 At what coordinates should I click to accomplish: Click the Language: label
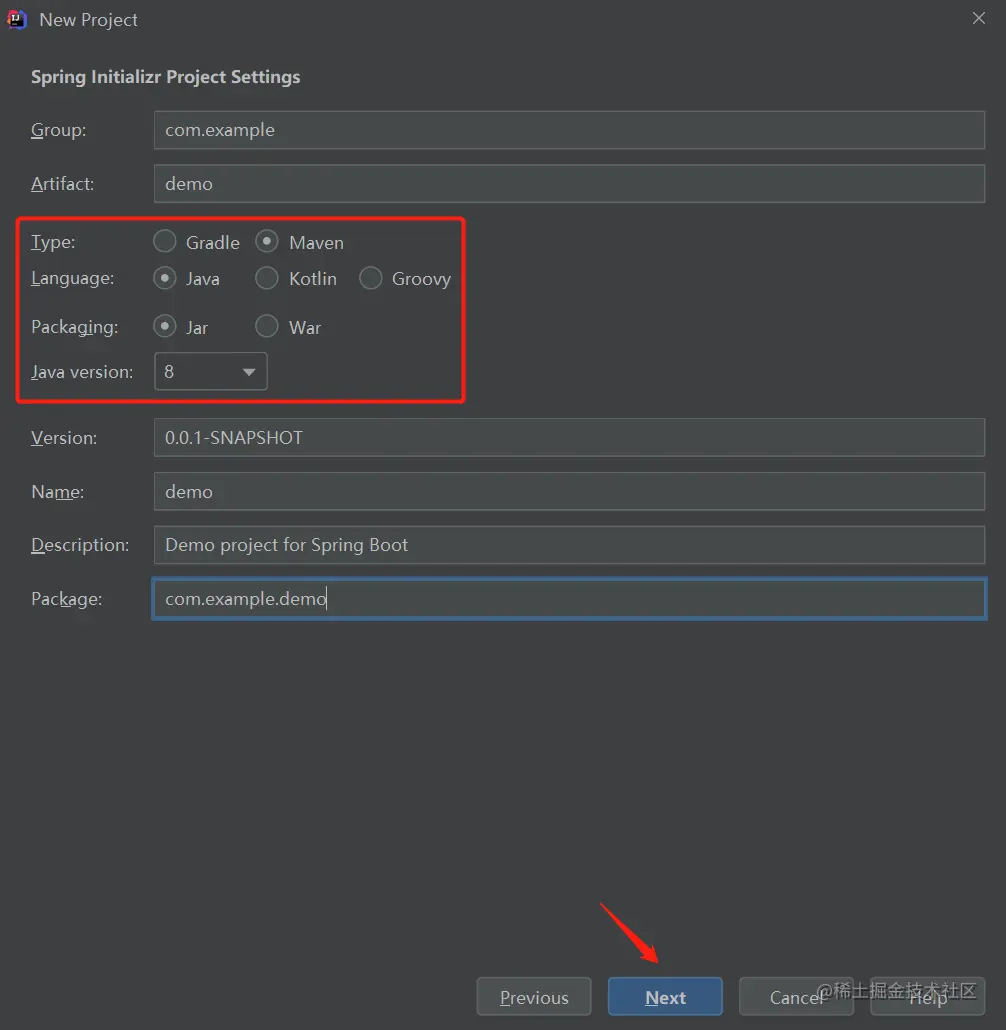(72, 279)
